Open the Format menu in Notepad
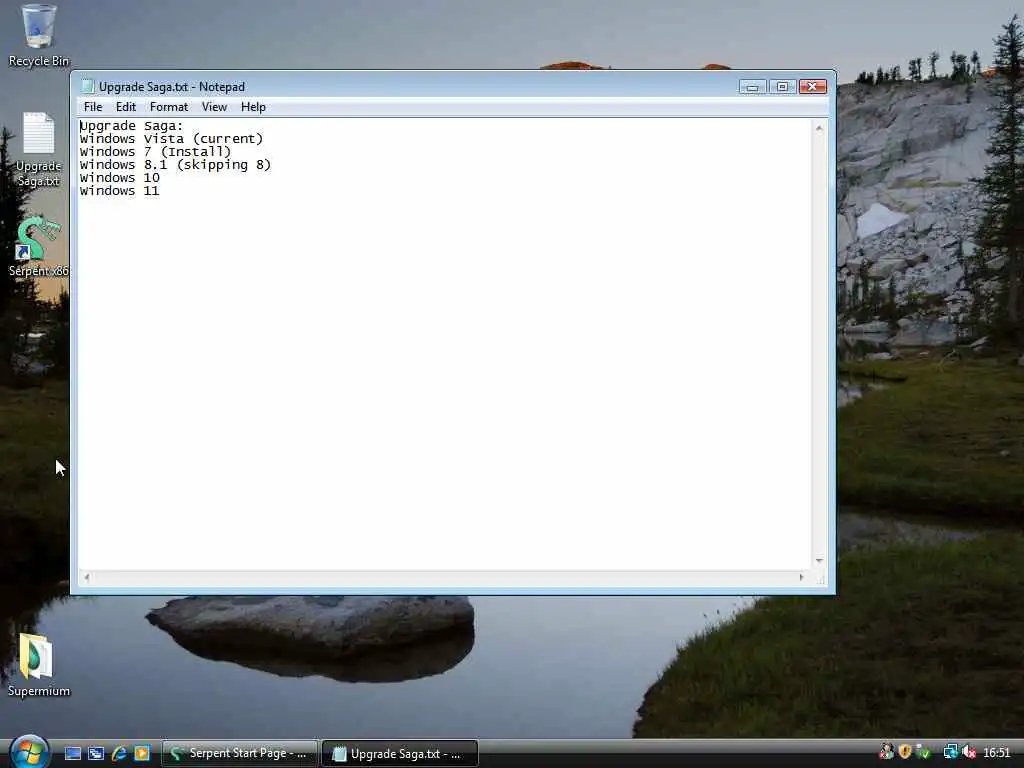The width and height of the screenshot is (1024, 768). 168,106
